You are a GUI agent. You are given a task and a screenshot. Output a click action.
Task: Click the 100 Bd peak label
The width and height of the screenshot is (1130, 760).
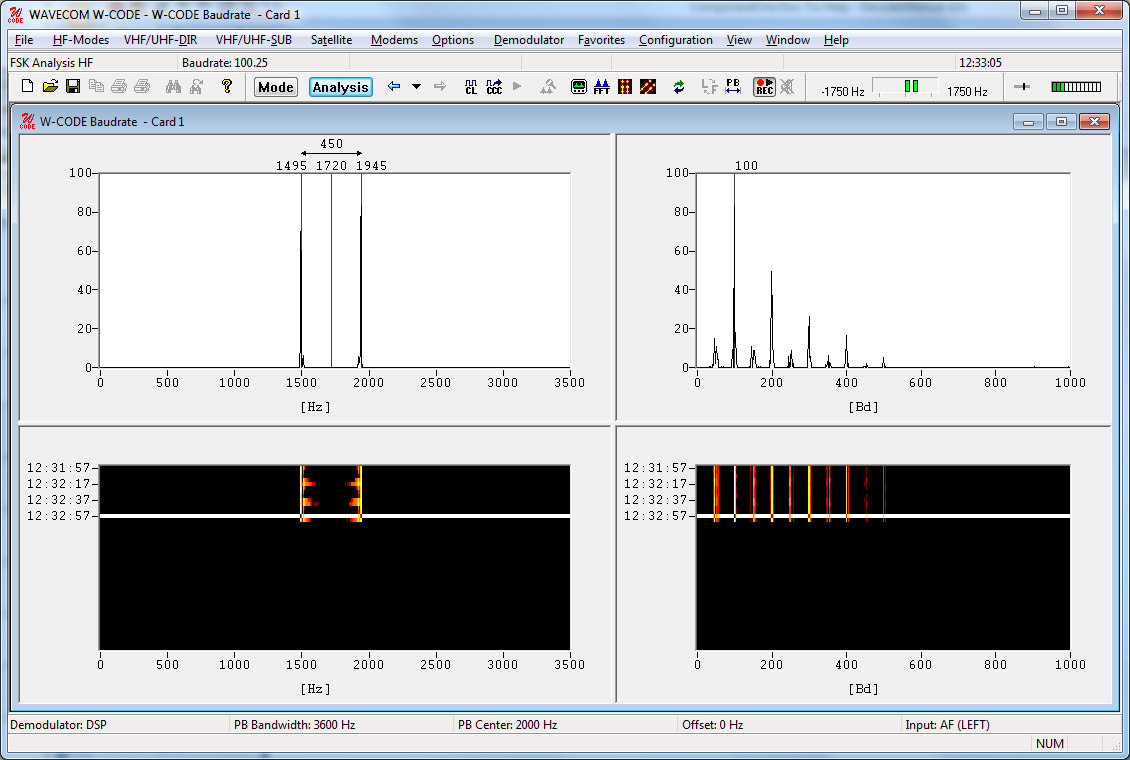pyautogui.click(x=746, y=166)
